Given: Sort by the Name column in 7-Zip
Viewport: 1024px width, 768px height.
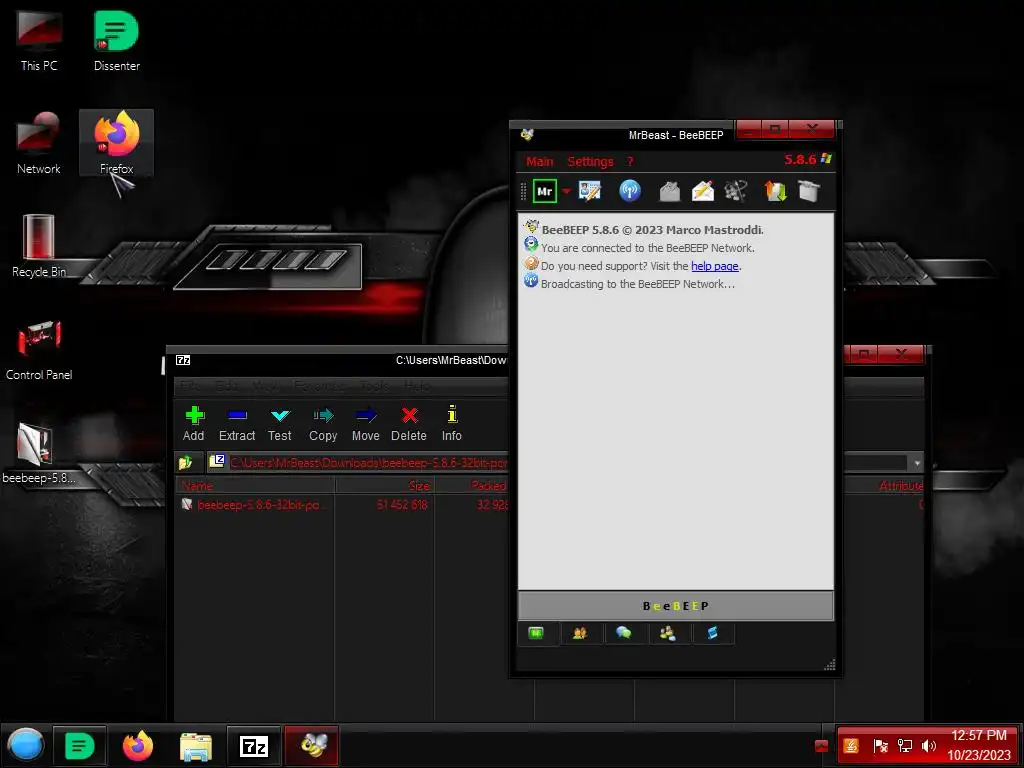Looking at the screenshot, I should 255,486.
